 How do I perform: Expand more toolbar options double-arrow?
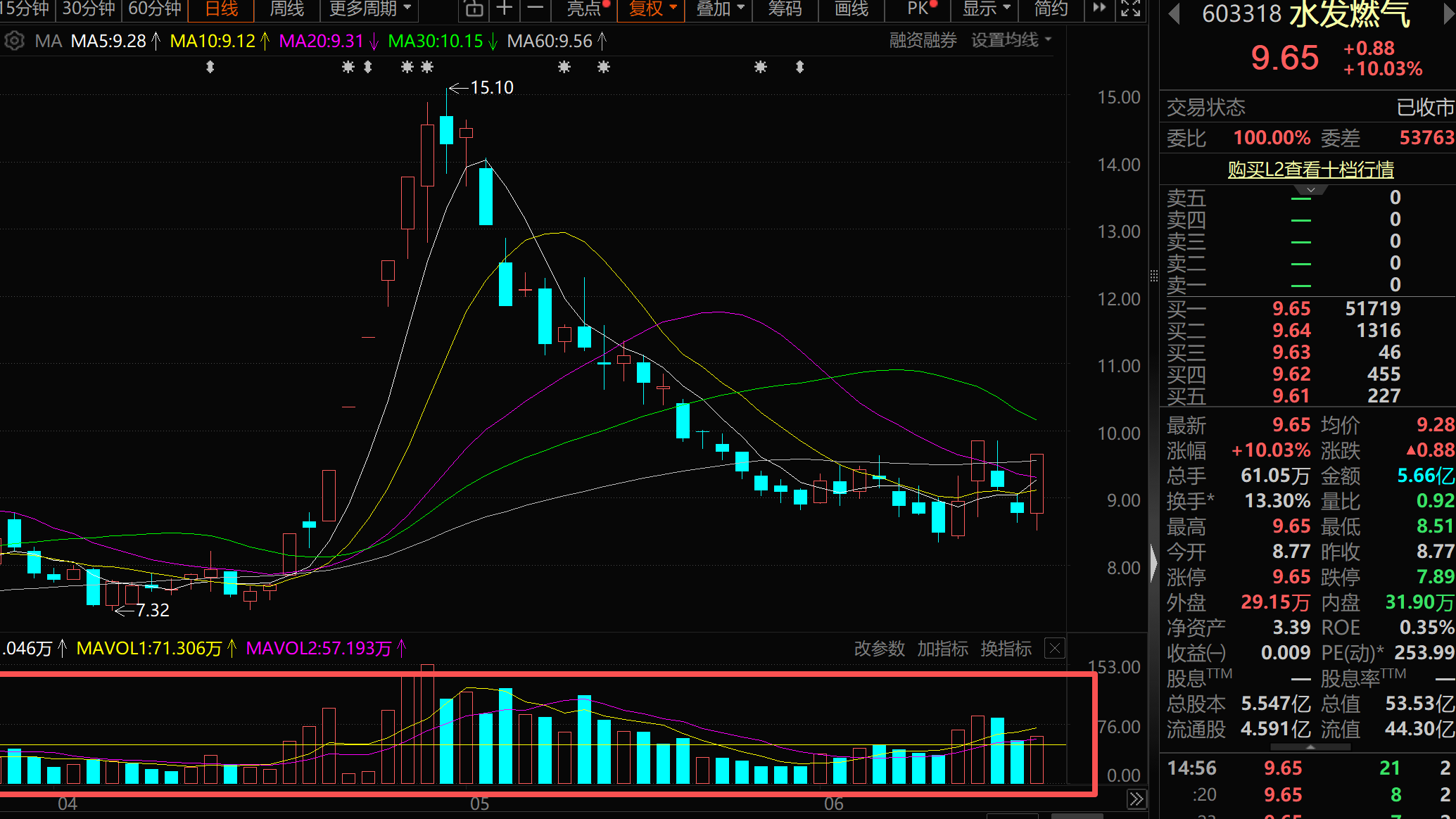(x=1099, y=9)
